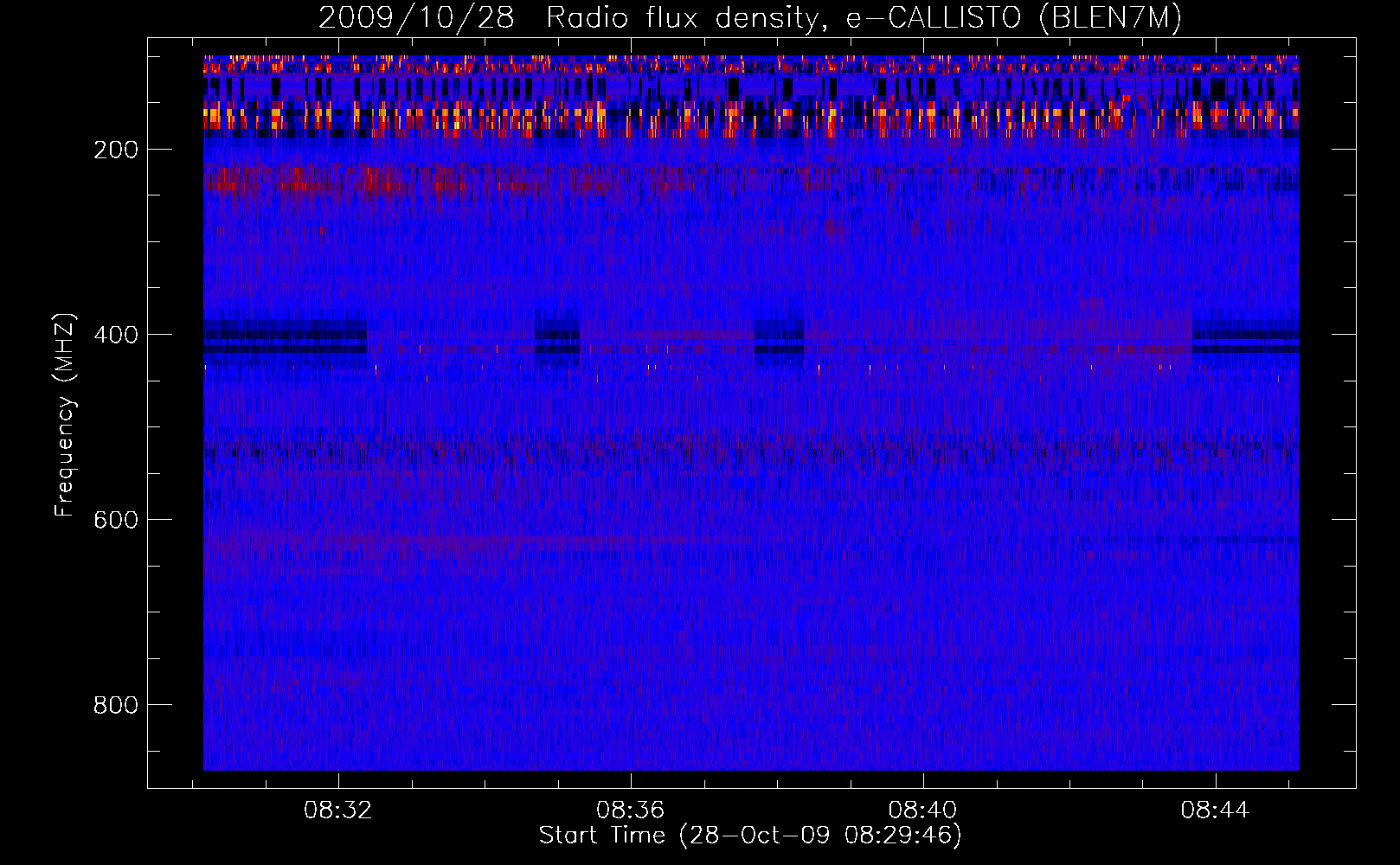The width and height of the screenshot is (1400, 865).
Task: Click the 'Start Time (28-Oct-09 08:29:46)' axis label
Action: tap(750, 836)
